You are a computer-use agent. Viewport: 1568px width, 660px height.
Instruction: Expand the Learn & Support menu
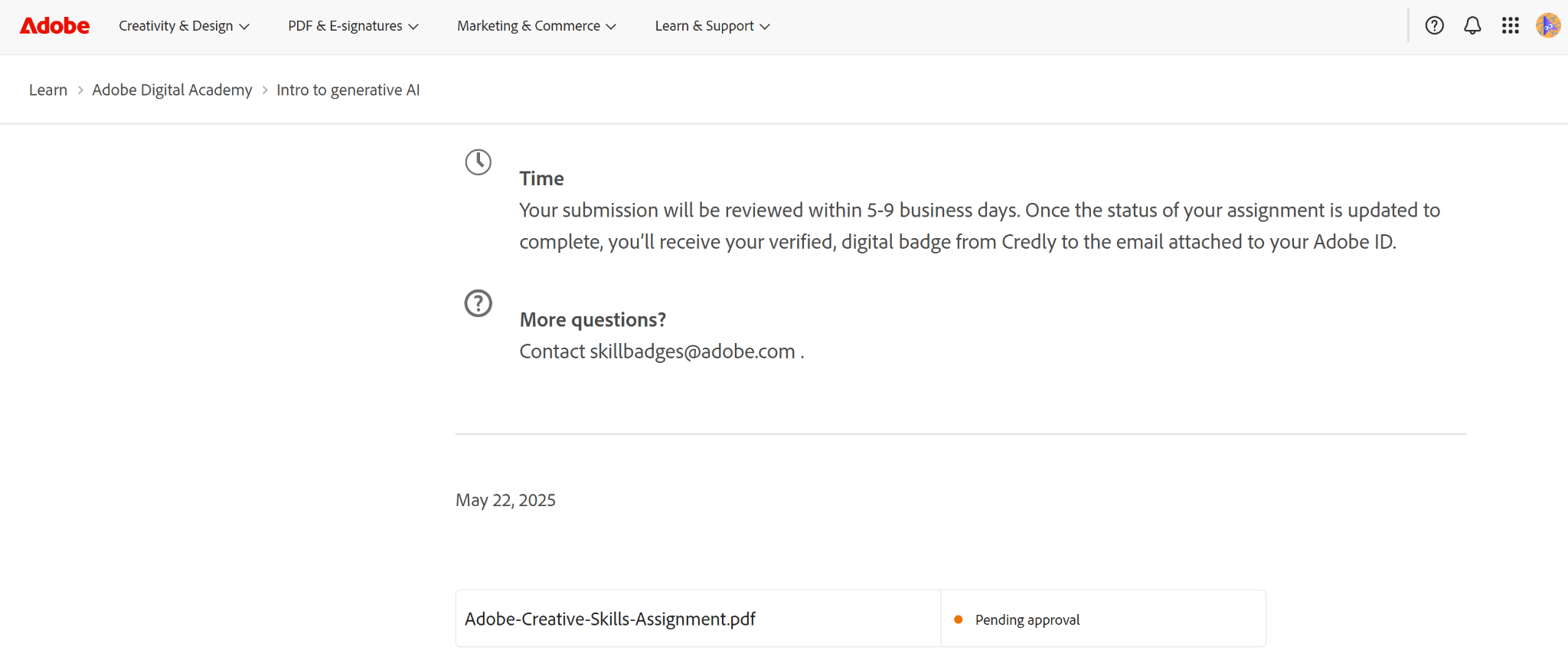pos(712,26)
